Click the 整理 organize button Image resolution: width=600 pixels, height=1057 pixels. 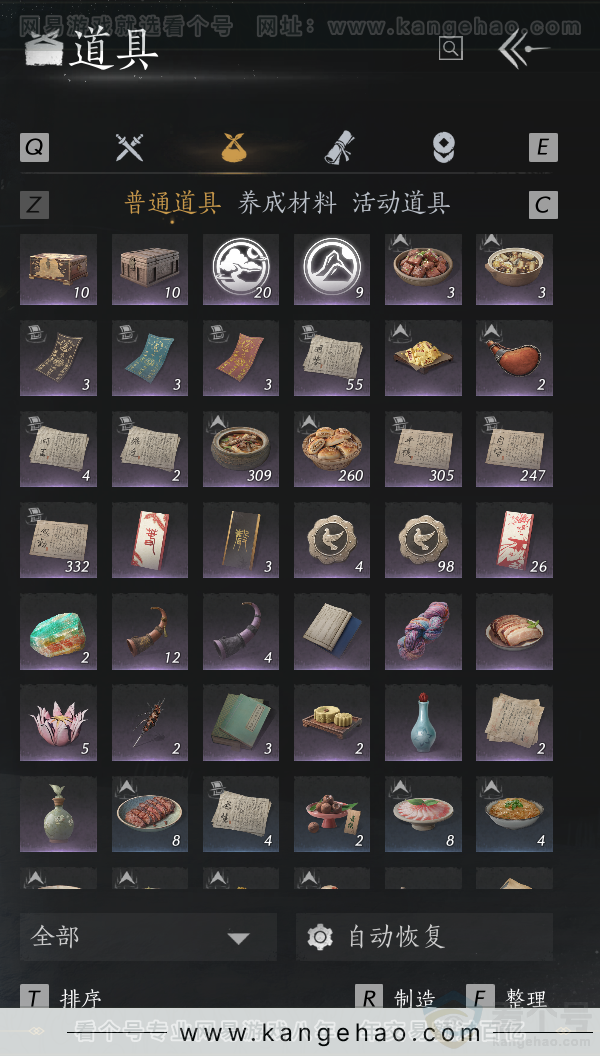(x=507, y=998)
